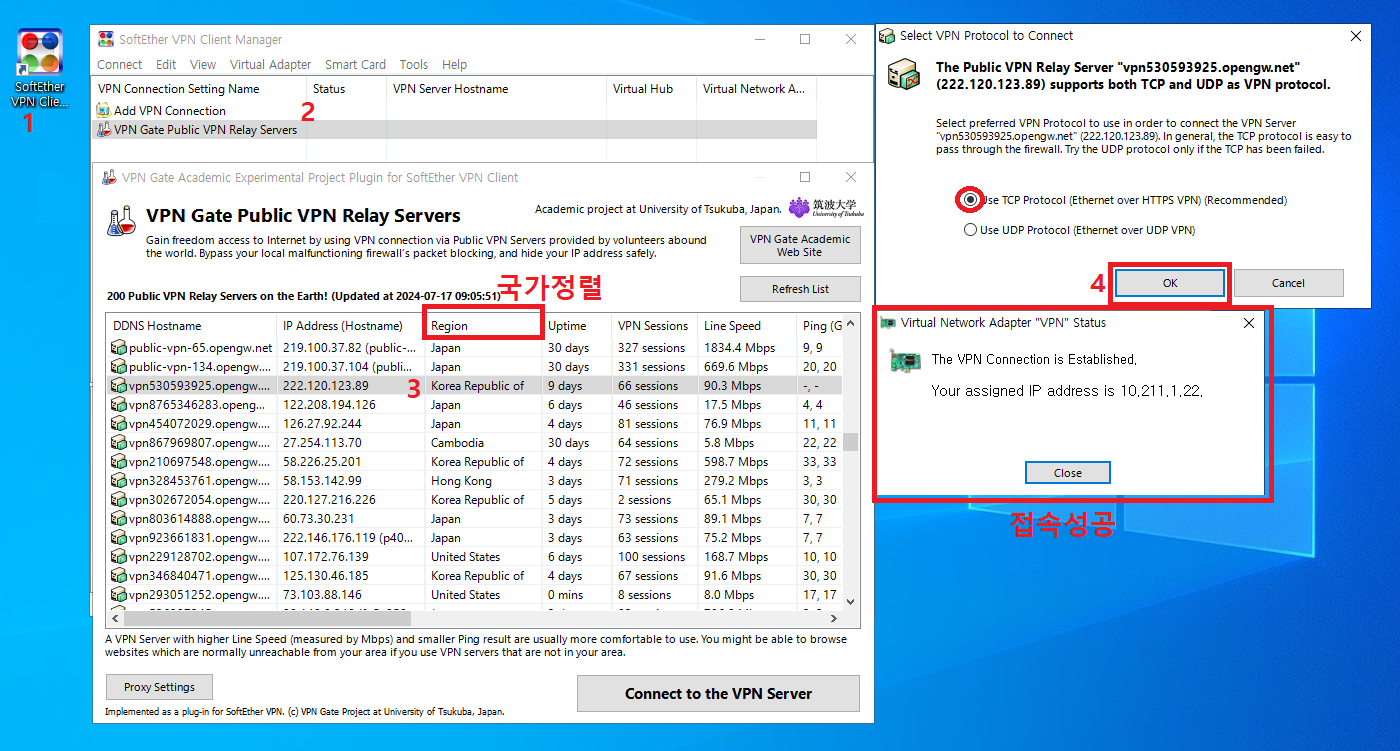This screenshot has height=751, width=1400.
Task: Click SoftEther VPN Client Manager title bar icon
Action: [105, 39]
